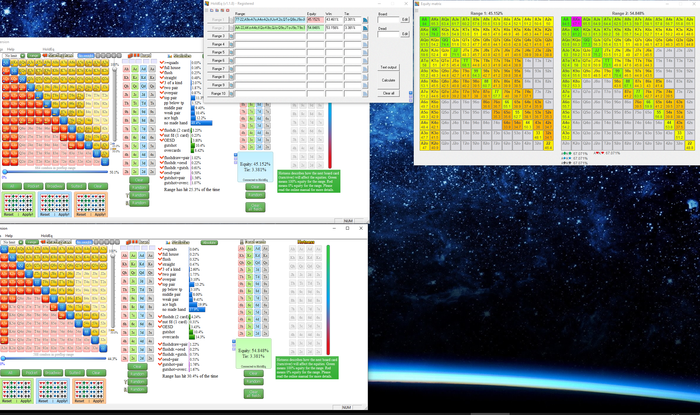This screenshot has height=415, width=700.
Task: Toggle the 'top pair' check in upper window statistics
Action: point(162,98)
